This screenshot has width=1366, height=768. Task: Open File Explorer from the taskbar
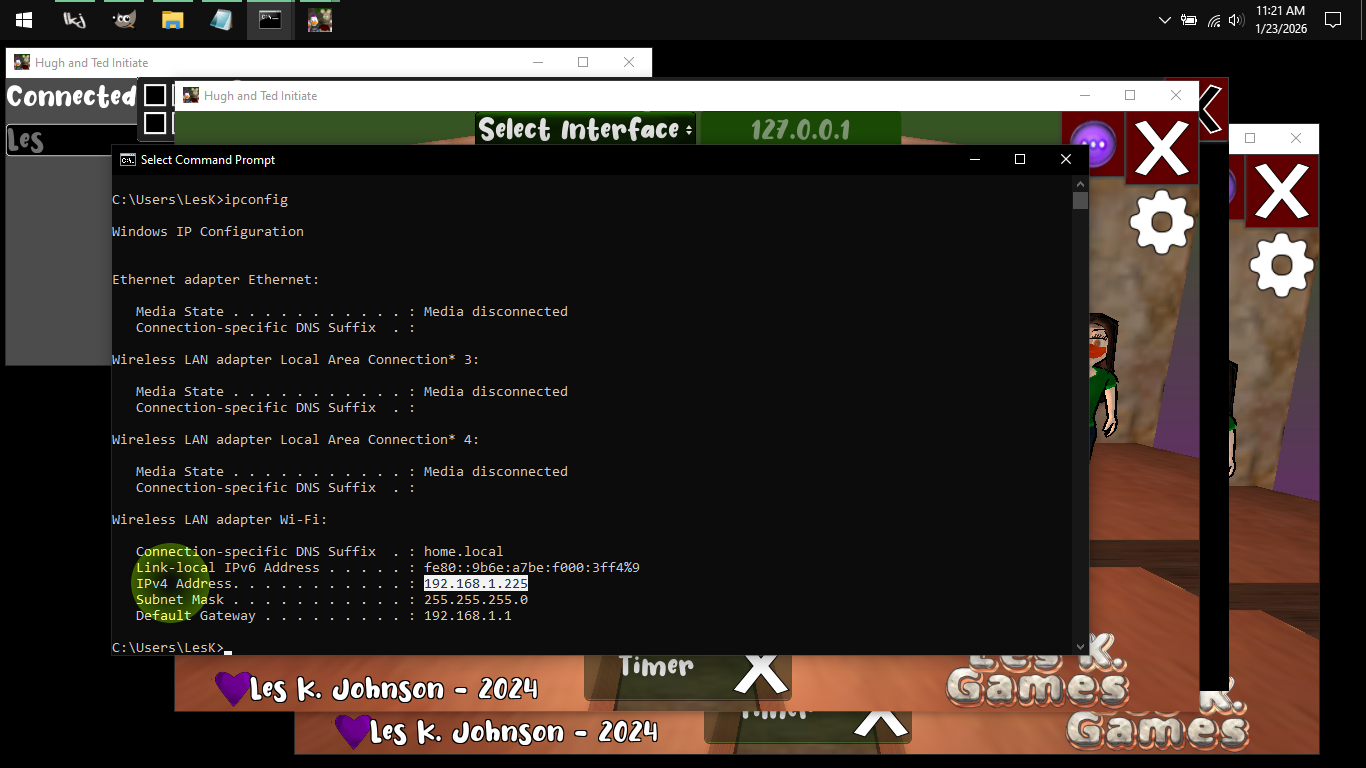[x=173, y=20]
